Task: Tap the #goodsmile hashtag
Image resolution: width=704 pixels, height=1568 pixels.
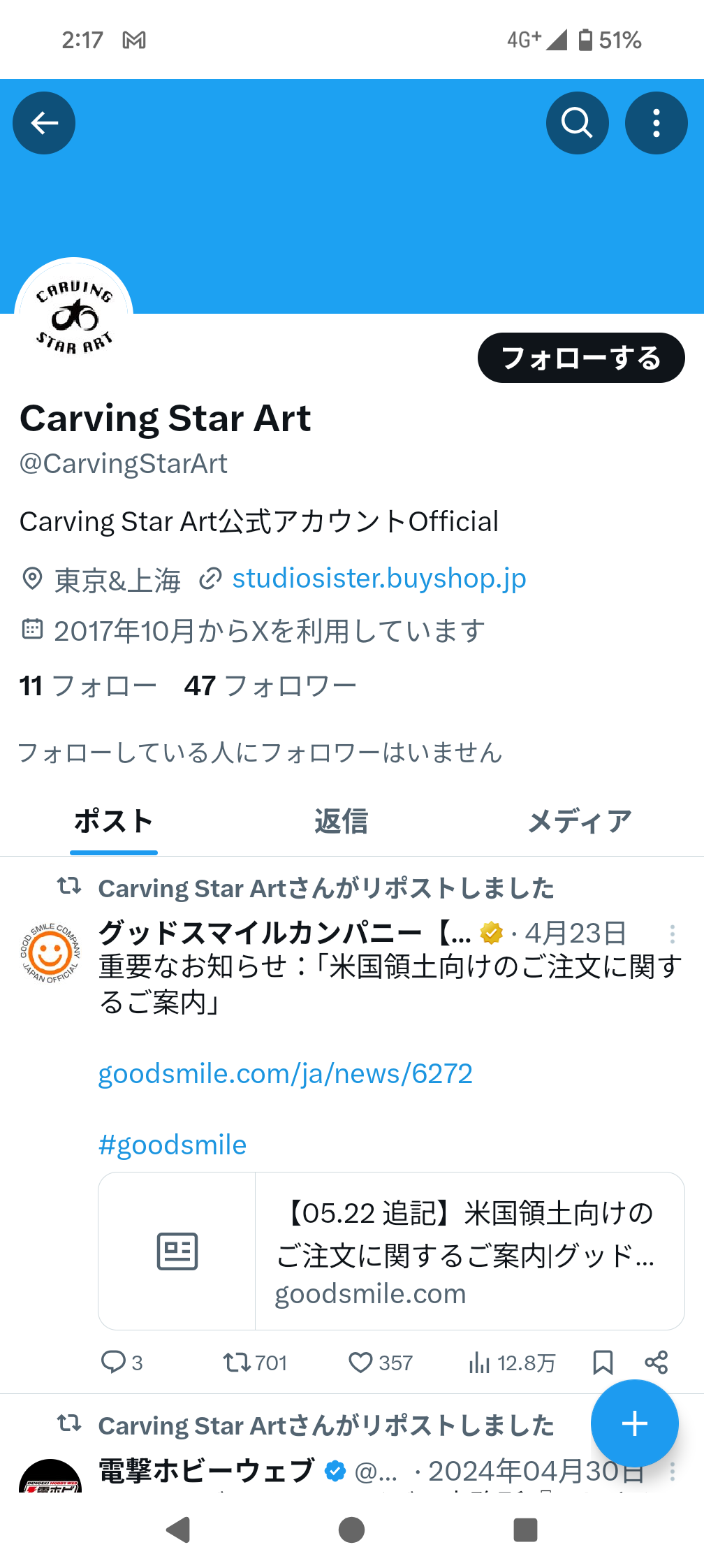Action: [173, 1145]
